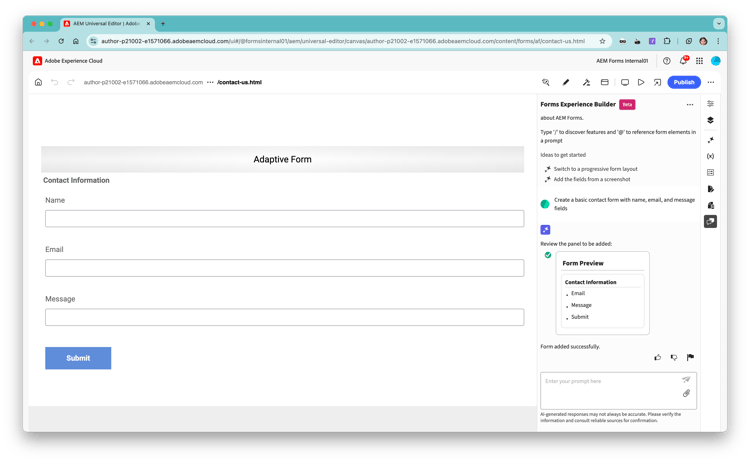Click the Name text field

(x=285, y=219)
